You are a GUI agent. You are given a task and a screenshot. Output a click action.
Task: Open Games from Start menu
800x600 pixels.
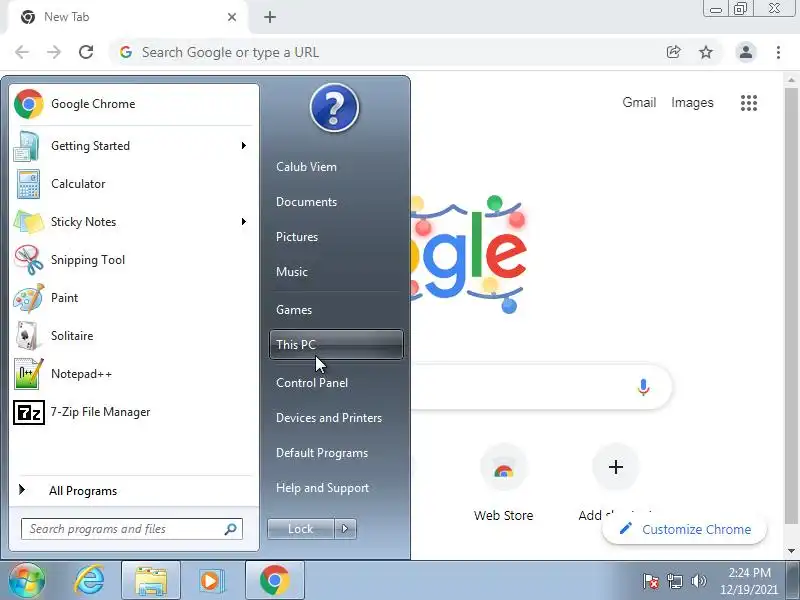pos(294,310)
